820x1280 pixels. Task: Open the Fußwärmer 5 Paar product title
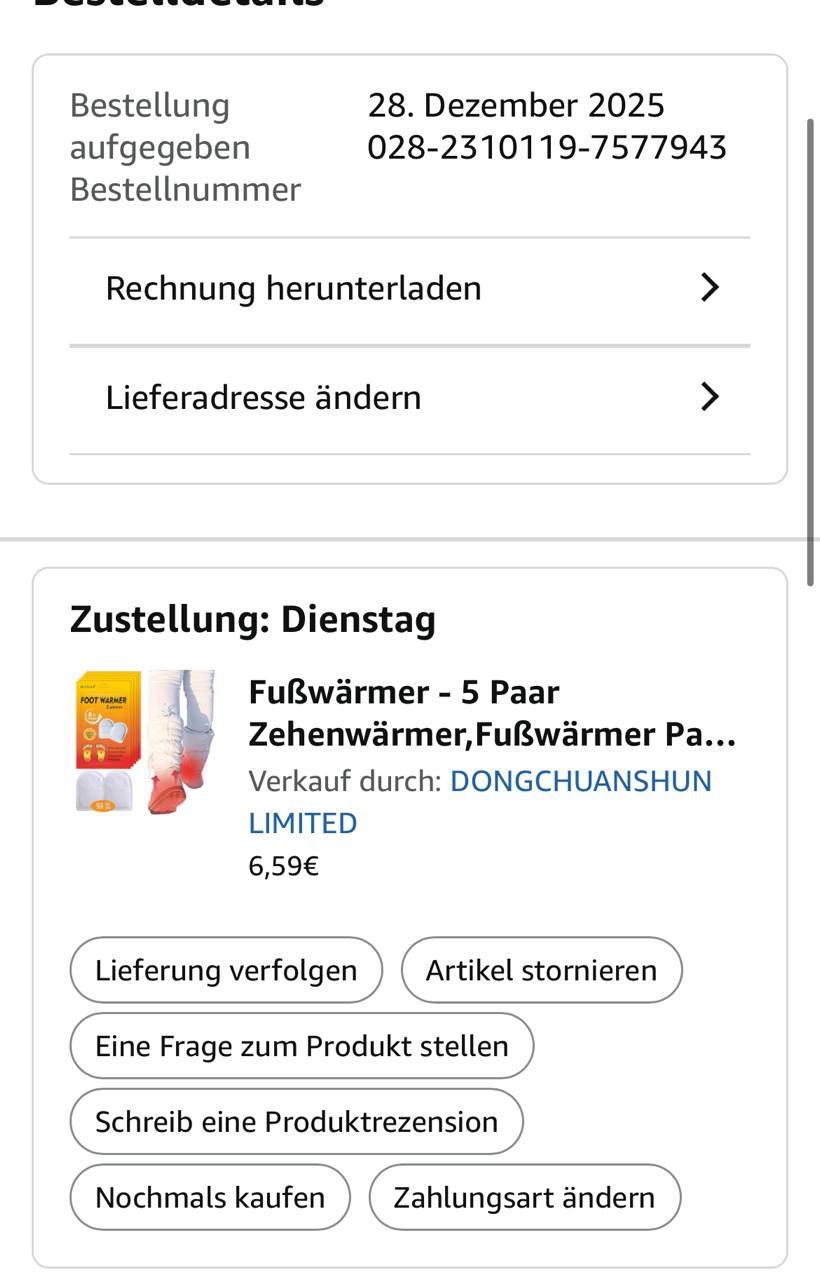pyautogui.click(x=491, y=713)
